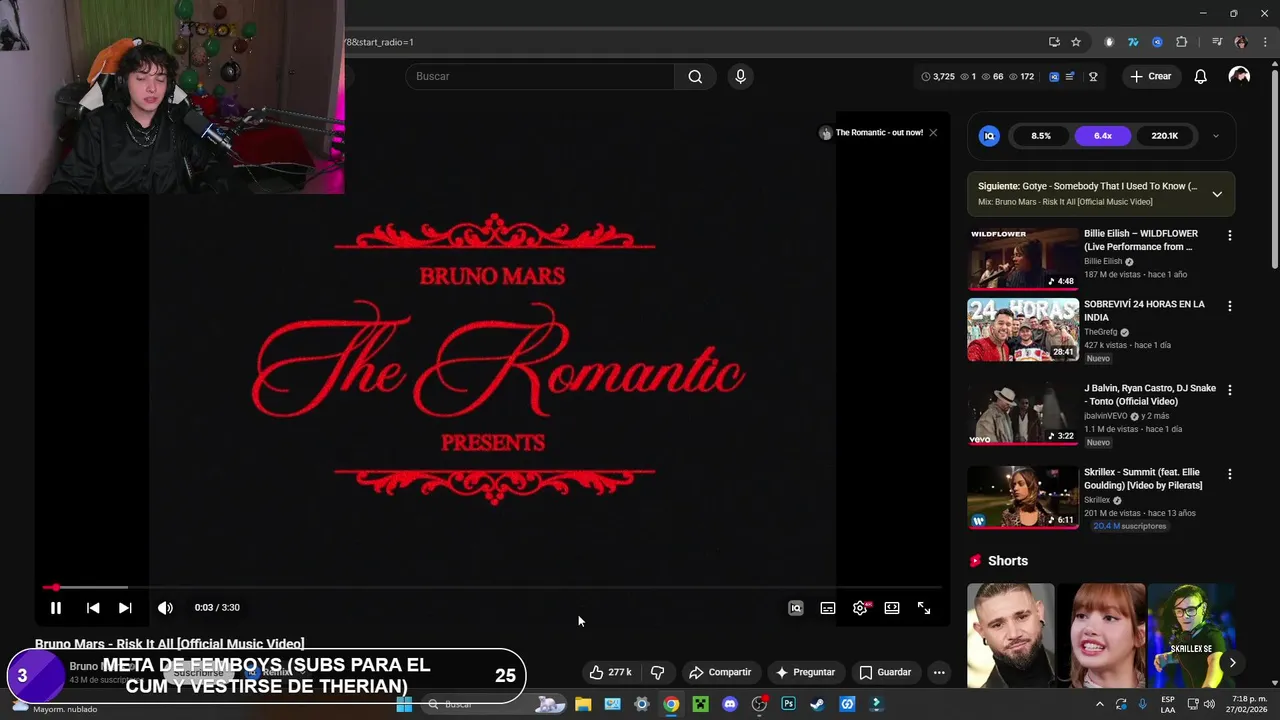Image resolution: width=1280 pixels, height=720 pixels.
Task: Show next Shorts with arrow button
Action: tap(1232, 662)
